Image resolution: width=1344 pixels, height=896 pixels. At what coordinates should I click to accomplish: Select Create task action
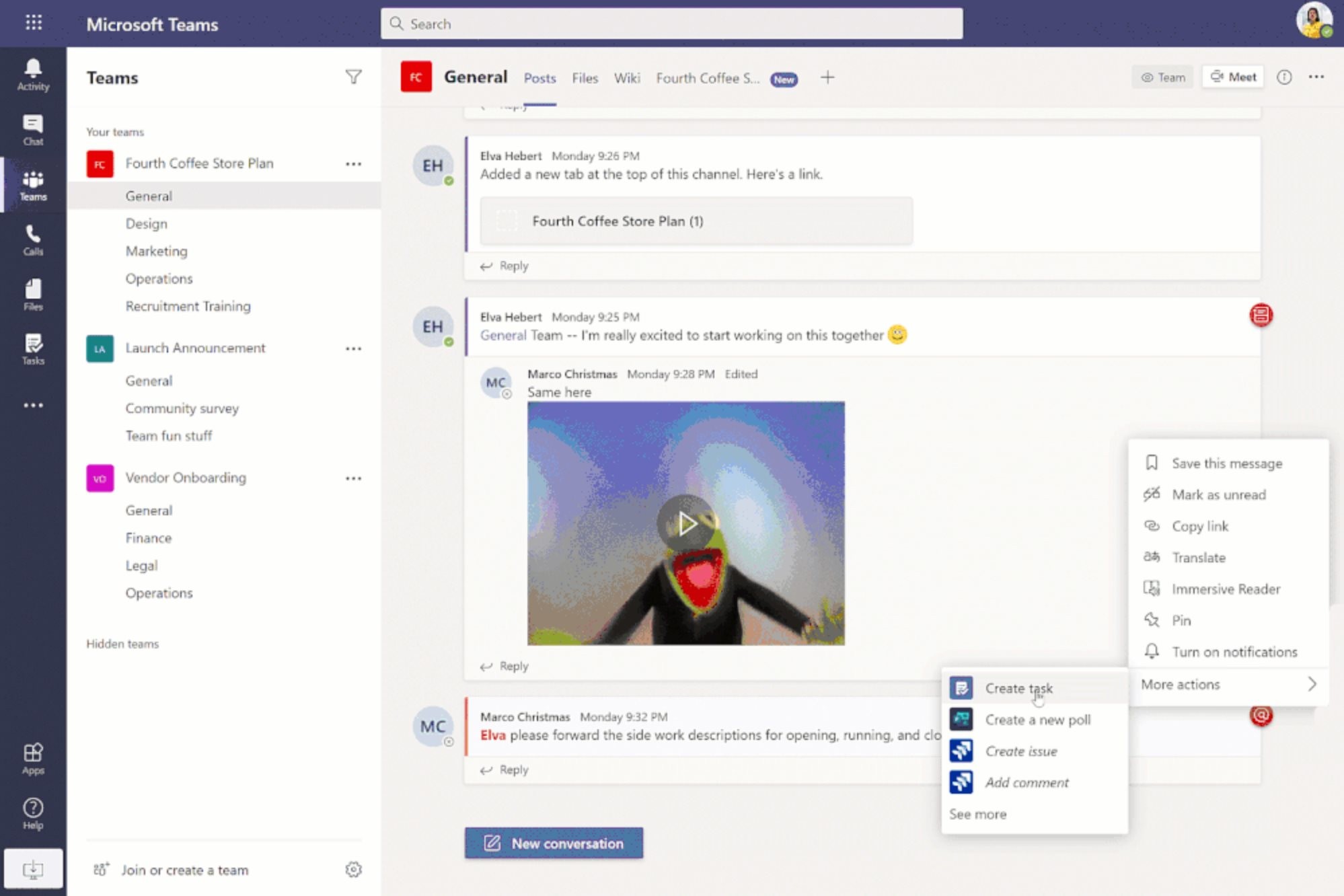[1035, 688]
